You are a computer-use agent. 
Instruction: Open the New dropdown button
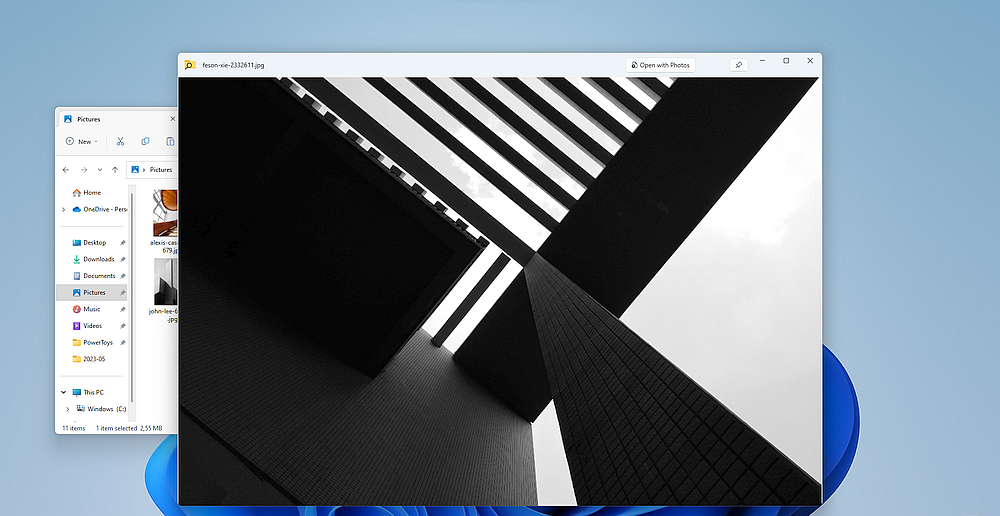pyautogui.click(x=82, y=142)
